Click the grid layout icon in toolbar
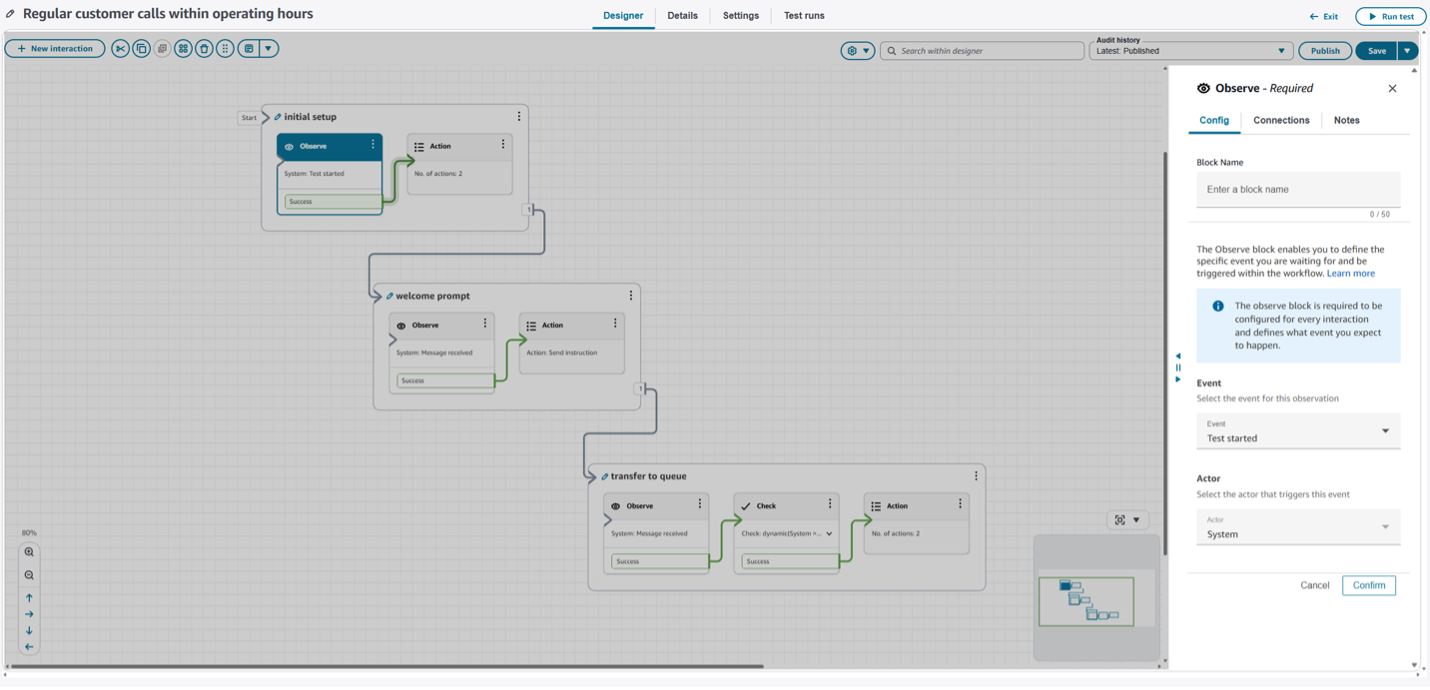The image size is (1430, 690). point(183,49)
